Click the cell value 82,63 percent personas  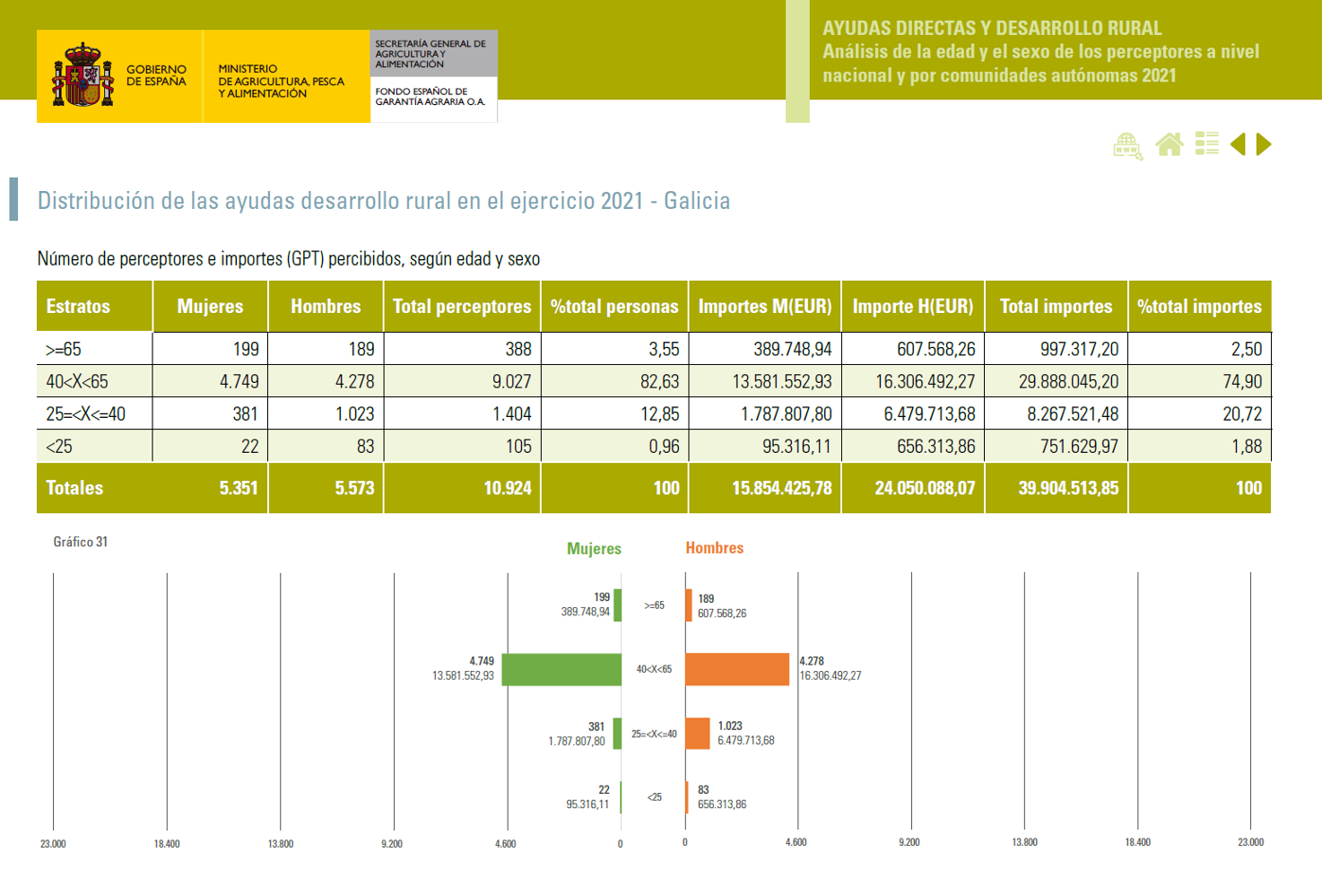(x=660, y=382)
